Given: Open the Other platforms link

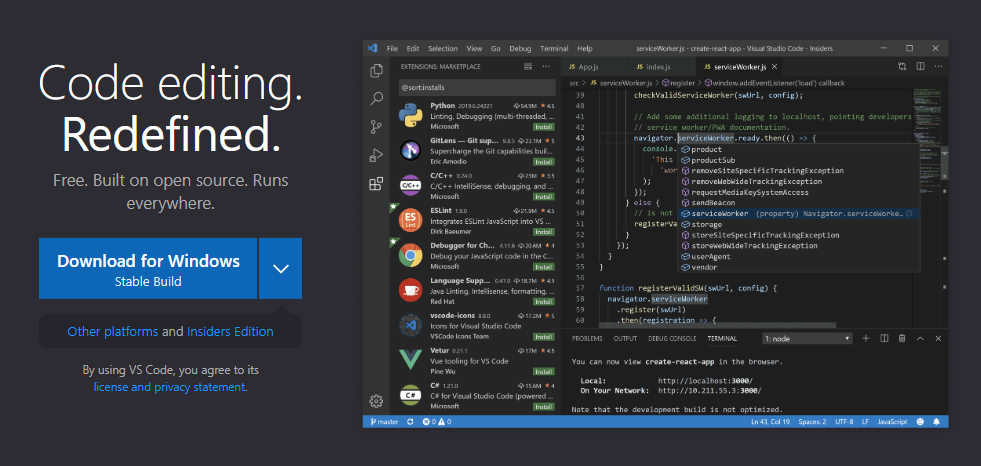Looking at the screenshot, I should tap(113, 332).
